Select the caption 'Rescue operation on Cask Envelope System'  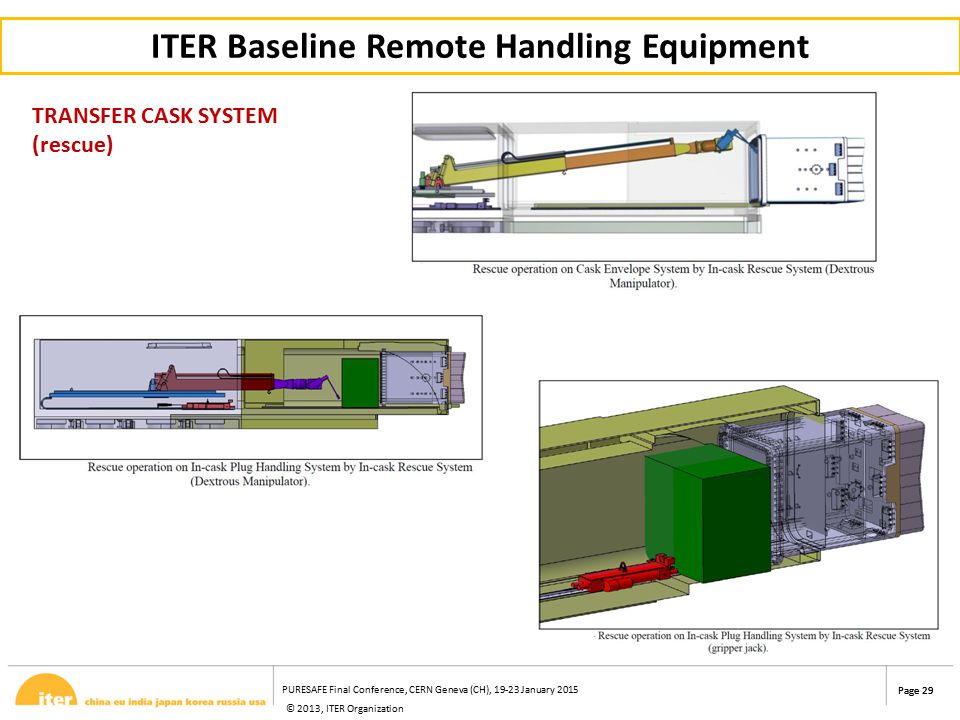[x=673, y=276]
